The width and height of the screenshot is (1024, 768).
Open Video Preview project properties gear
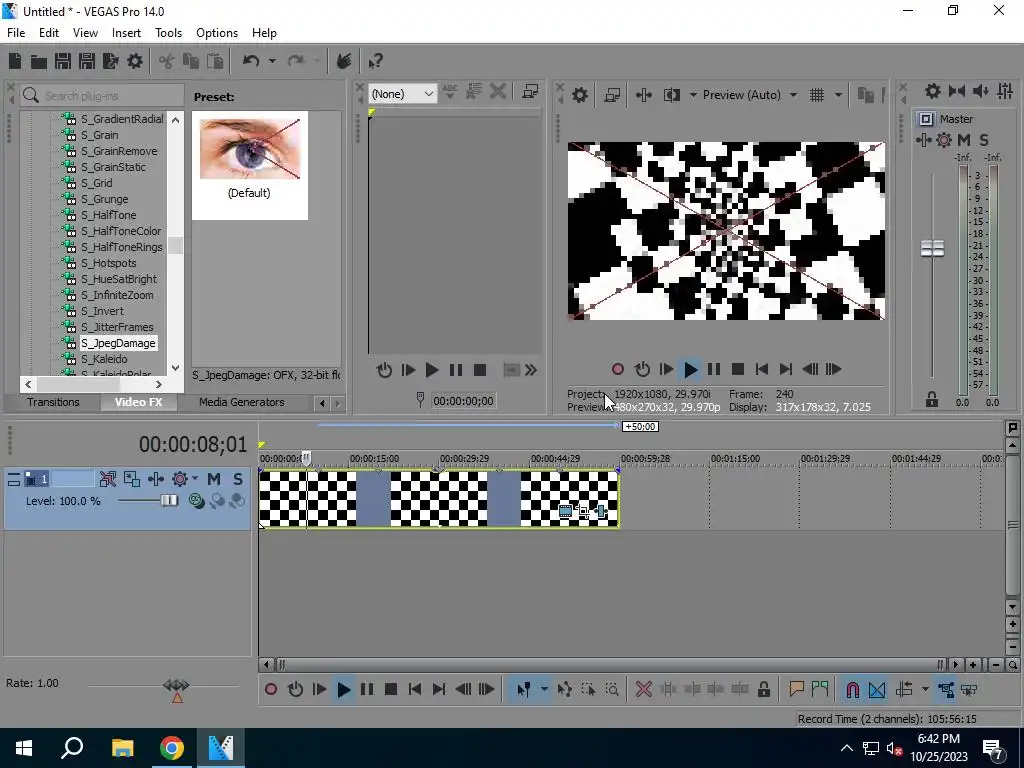[x=579, y=95]
